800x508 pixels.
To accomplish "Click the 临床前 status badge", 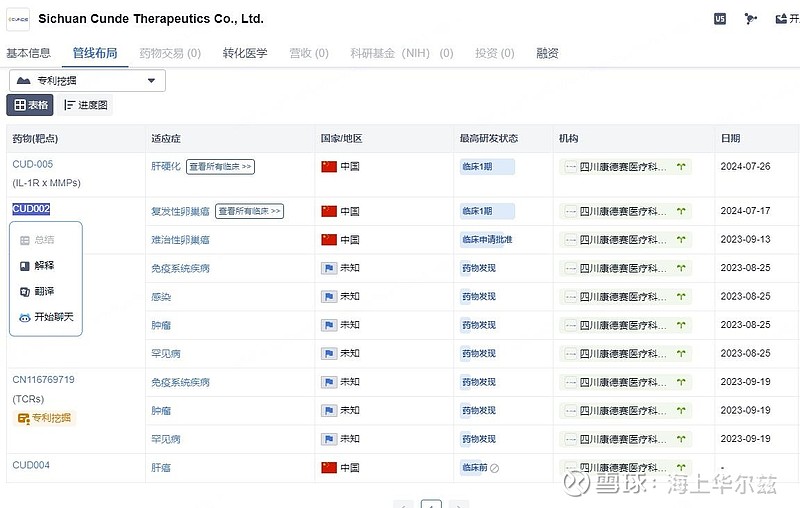I will tap(474, 467).
